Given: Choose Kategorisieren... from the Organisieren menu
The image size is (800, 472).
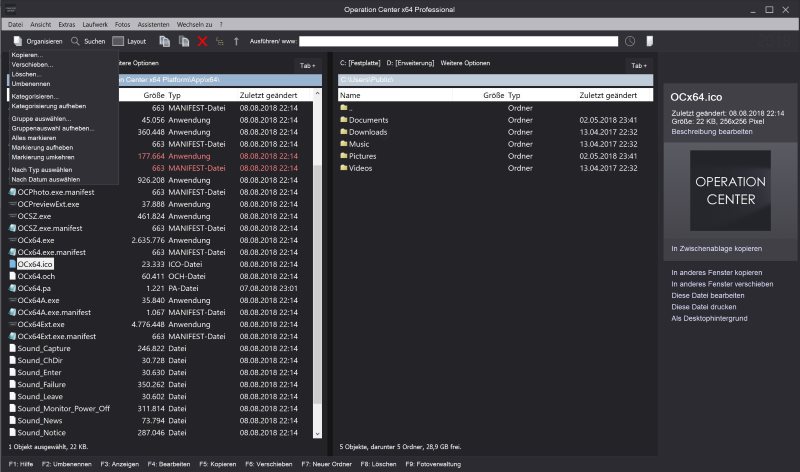Looking at the screenshot, I should tap(35, 96).
